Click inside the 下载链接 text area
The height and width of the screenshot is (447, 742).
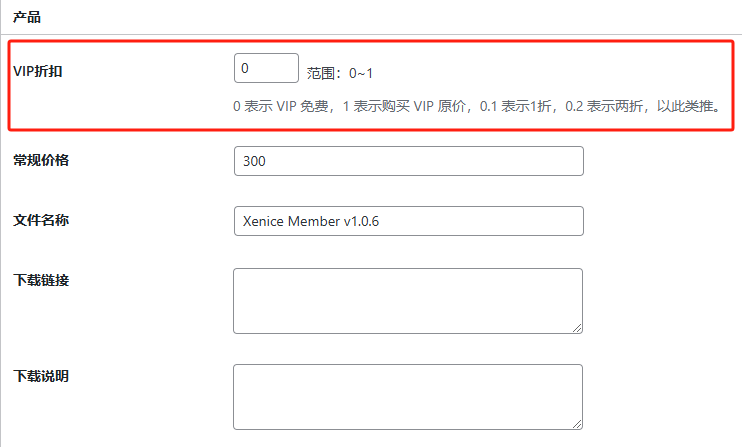point(407,300)
